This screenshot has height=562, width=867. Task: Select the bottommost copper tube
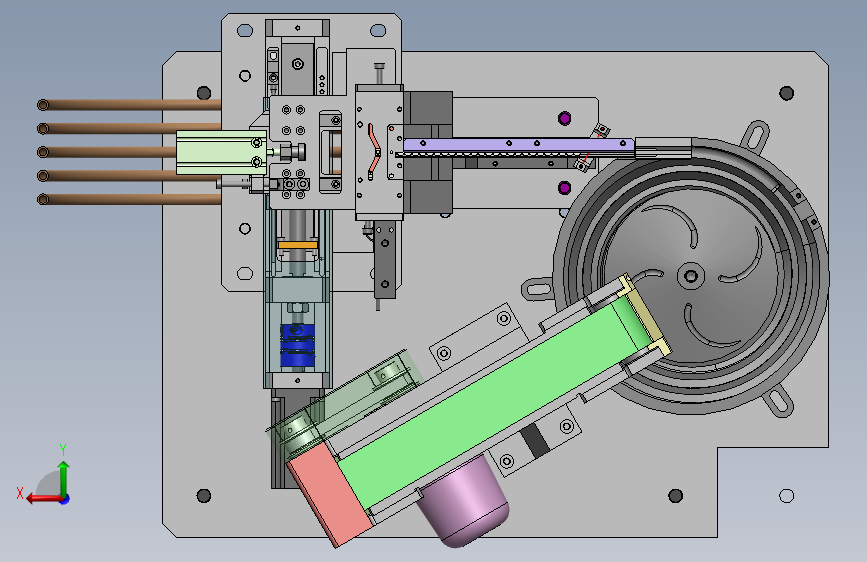click(129, 199)
